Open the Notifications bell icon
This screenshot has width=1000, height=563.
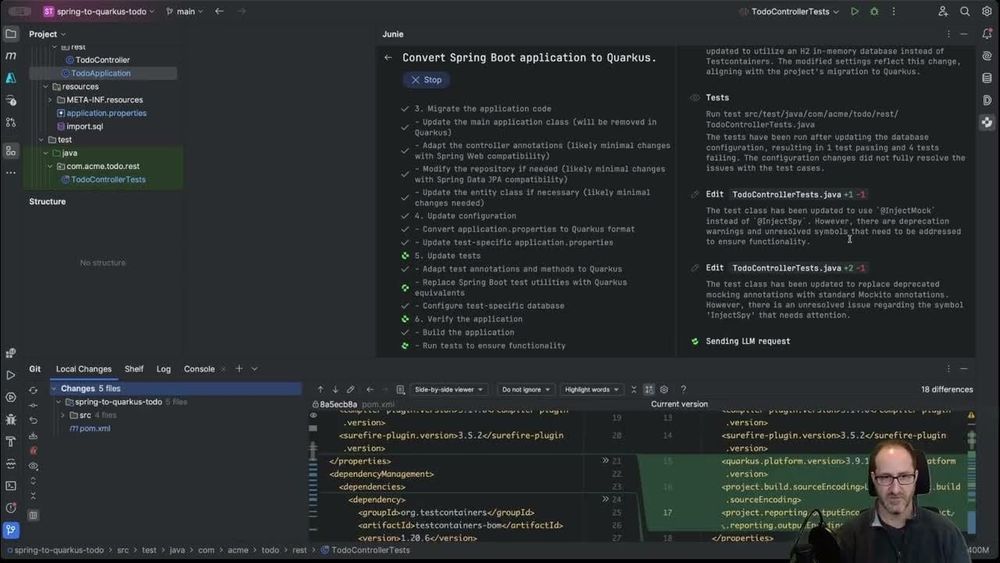pos(987,34)
